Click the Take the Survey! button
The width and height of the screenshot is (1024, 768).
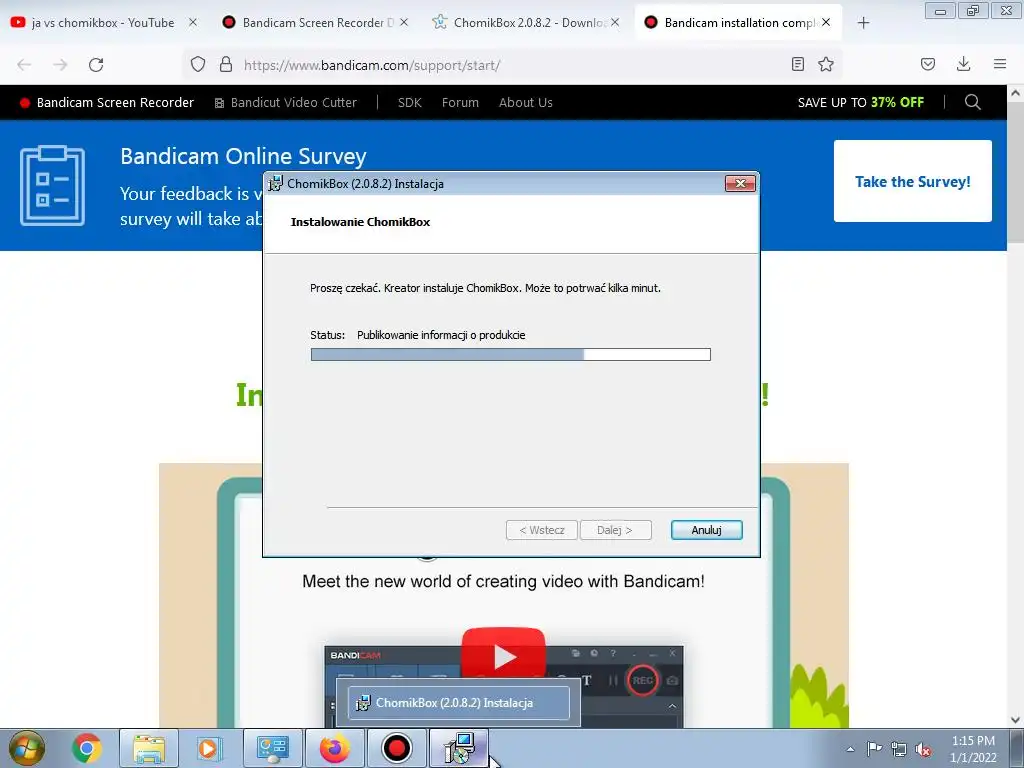point(912,181)
